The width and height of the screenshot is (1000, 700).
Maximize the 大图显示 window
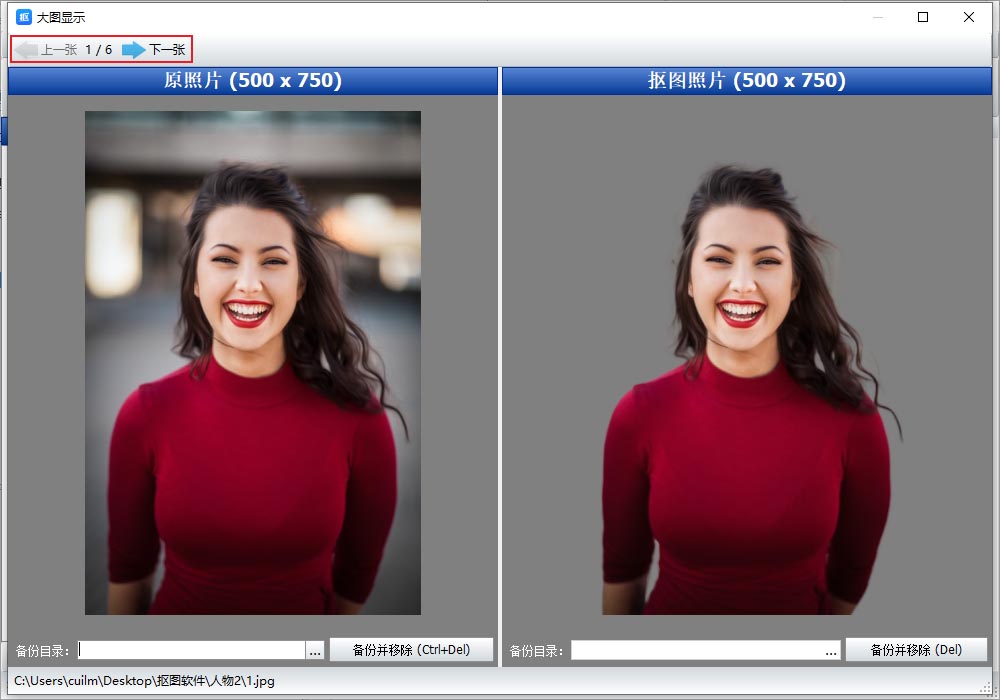coord(923,17)
